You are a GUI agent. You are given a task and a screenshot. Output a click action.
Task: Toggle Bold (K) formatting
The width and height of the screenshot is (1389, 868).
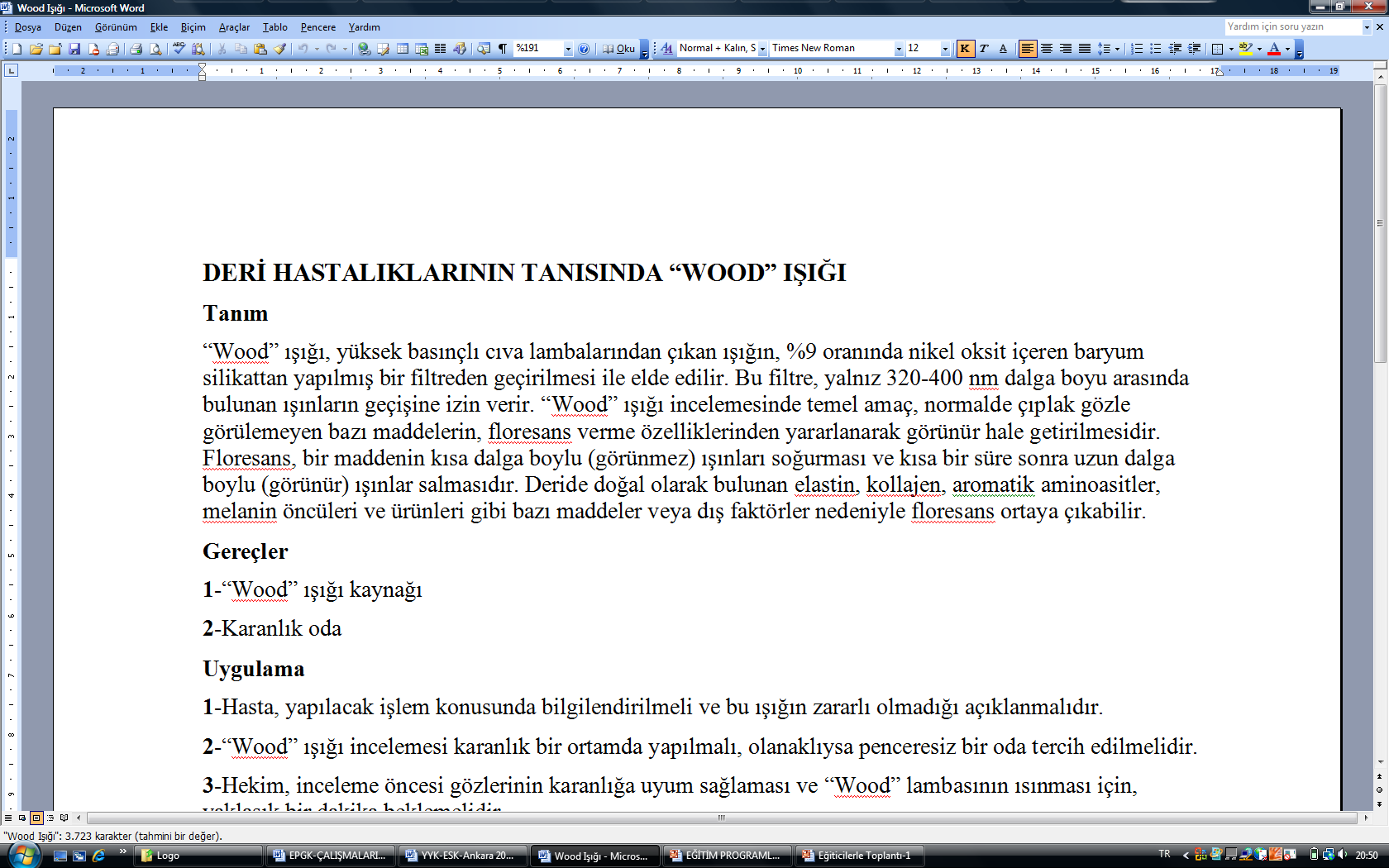[x=965, y=49]
